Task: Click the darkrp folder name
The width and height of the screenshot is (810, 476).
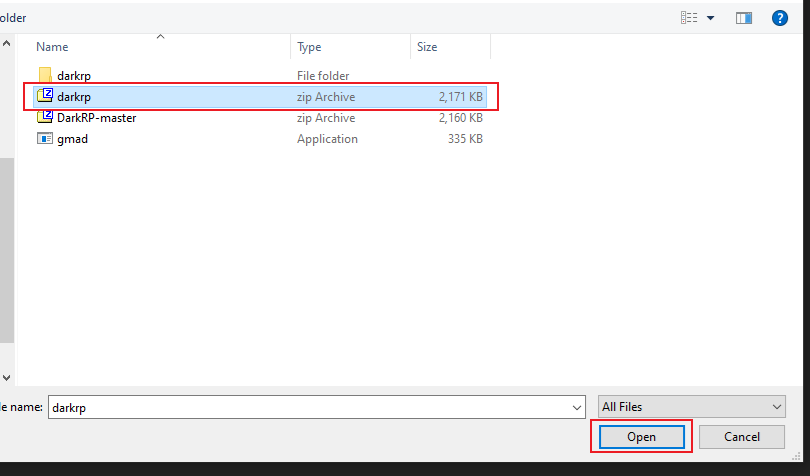Action: pyautogui.click(x=74, y=76)
